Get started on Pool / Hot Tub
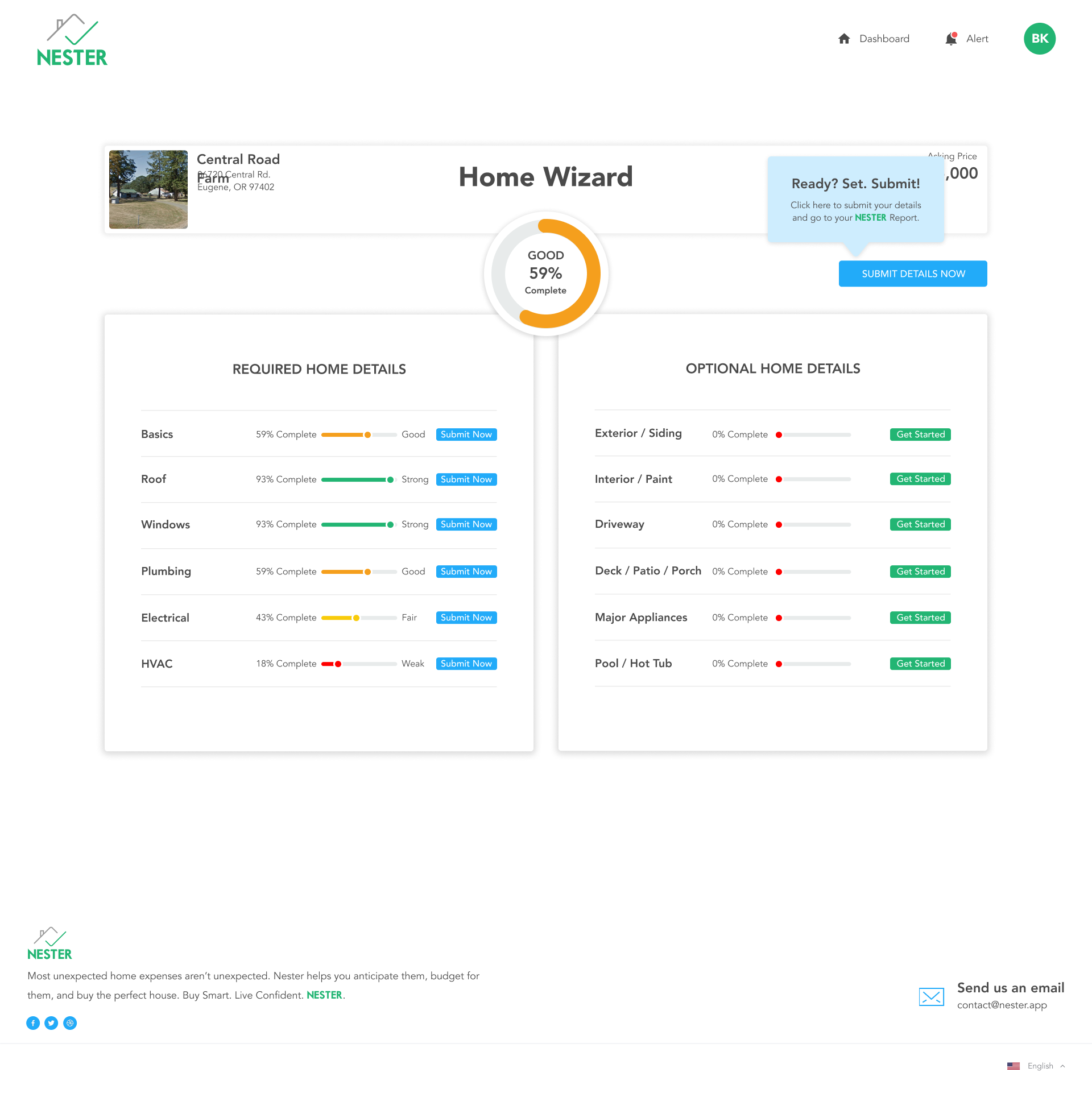The height and width of the screenshot is (1093, 1092). point(920,664)
